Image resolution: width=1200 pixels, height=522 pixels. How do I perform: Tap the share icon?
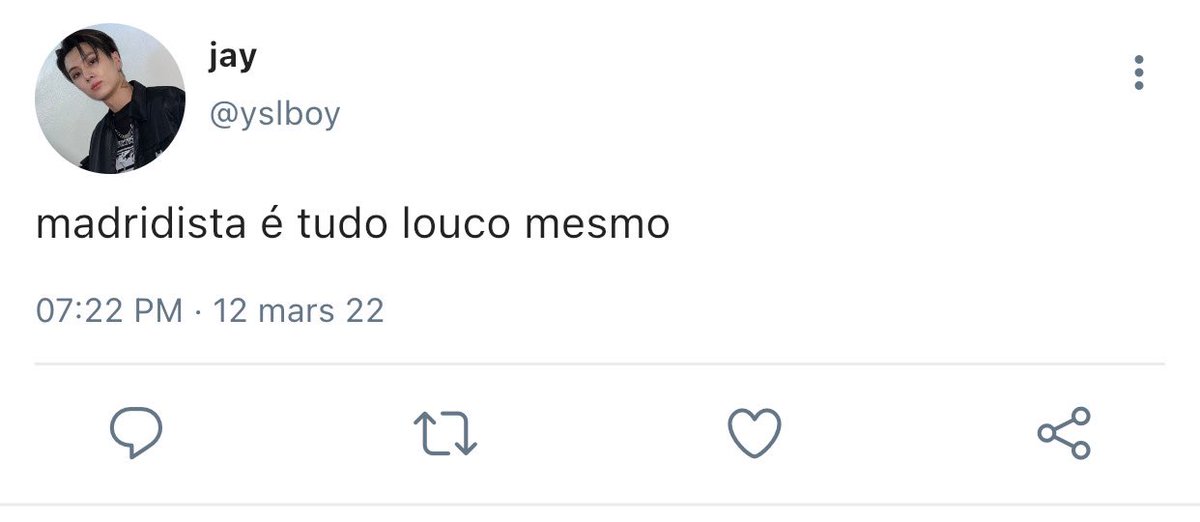pyautogui.click(x=1064, y=433)
